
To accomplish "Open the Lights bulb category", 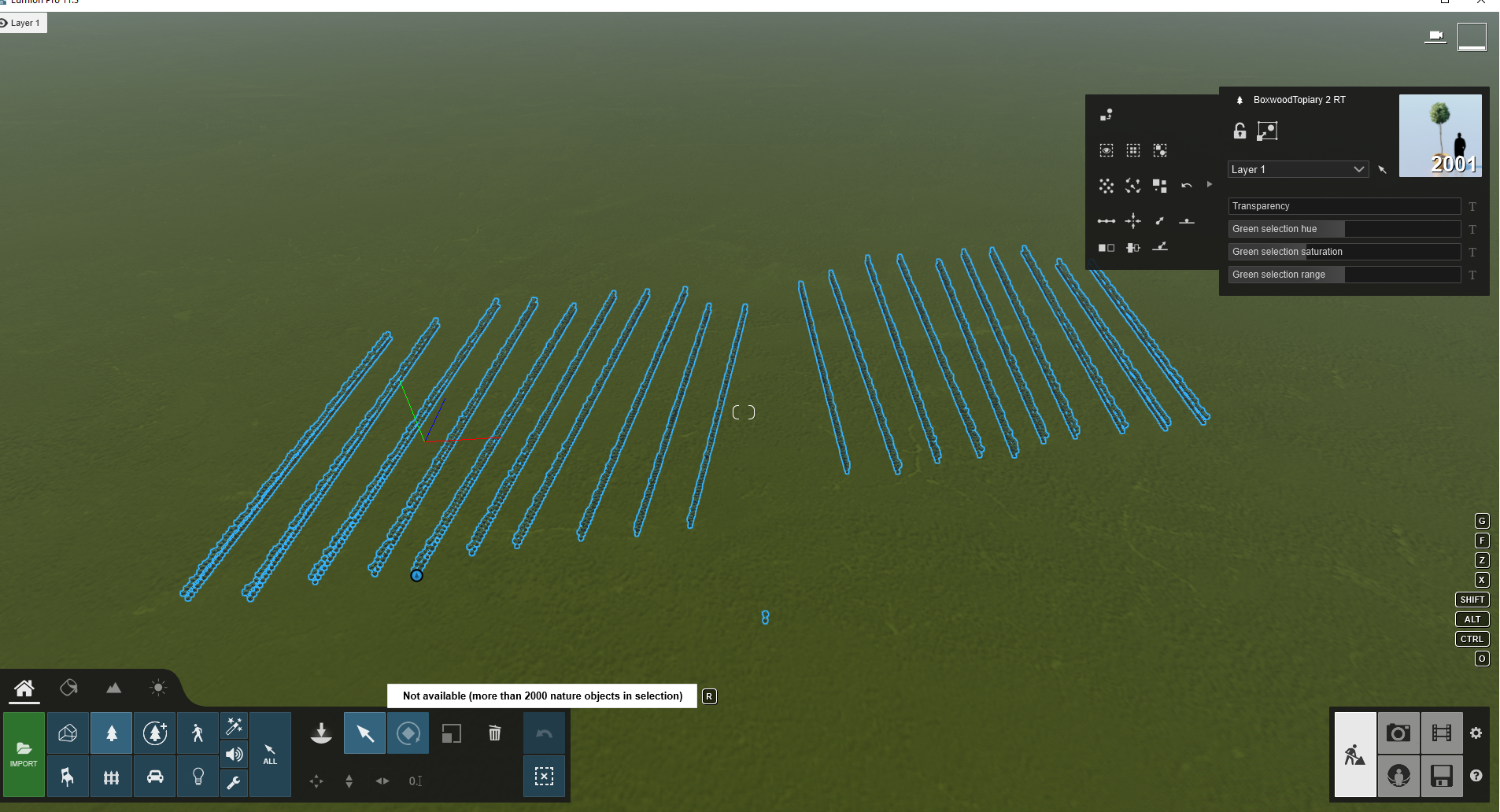I will (198, 777).
